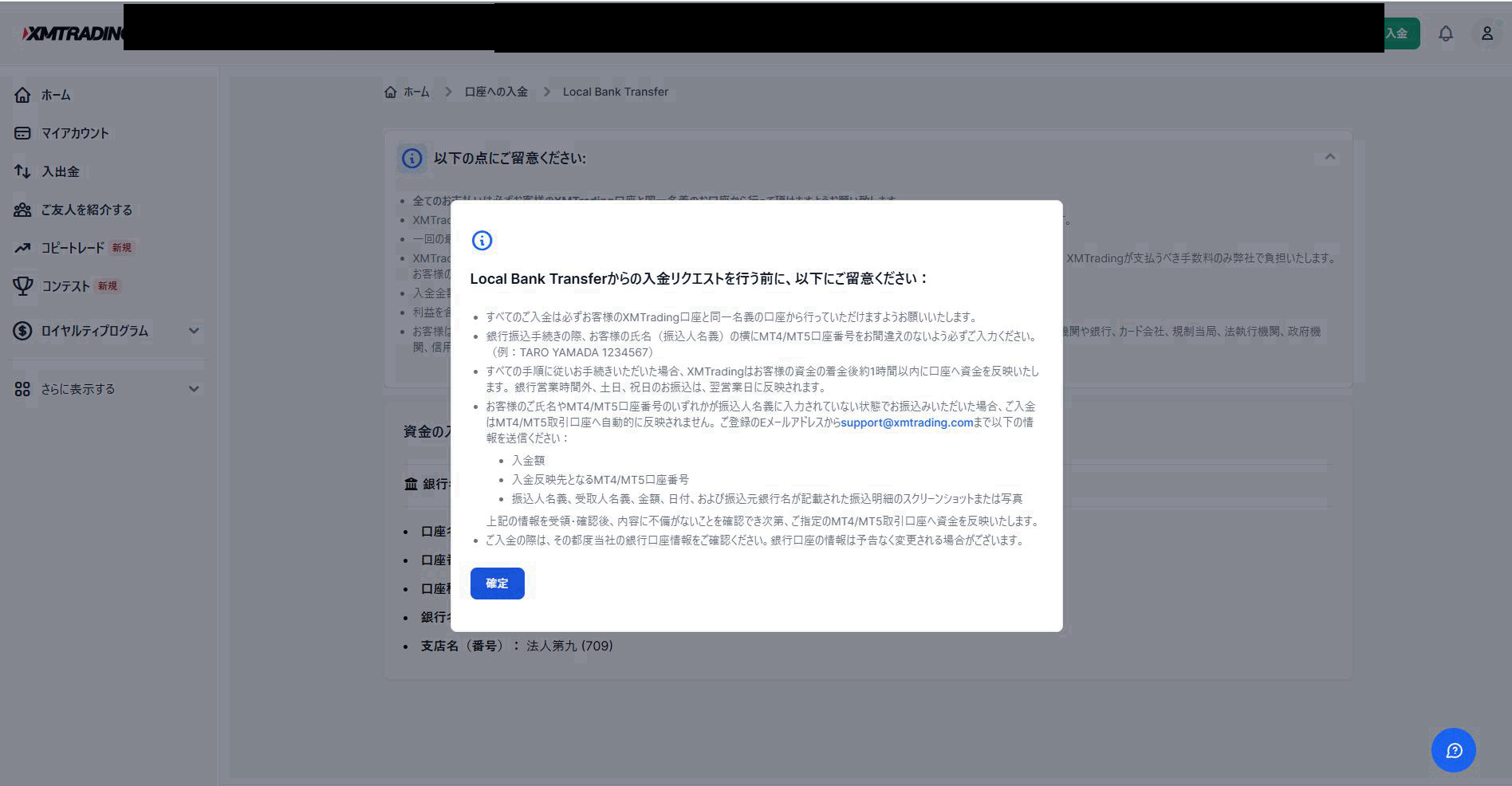Click the trophy icon beside コンテスト
The height and width of the screenshot is (786, 1512).
tap(22, 286)
